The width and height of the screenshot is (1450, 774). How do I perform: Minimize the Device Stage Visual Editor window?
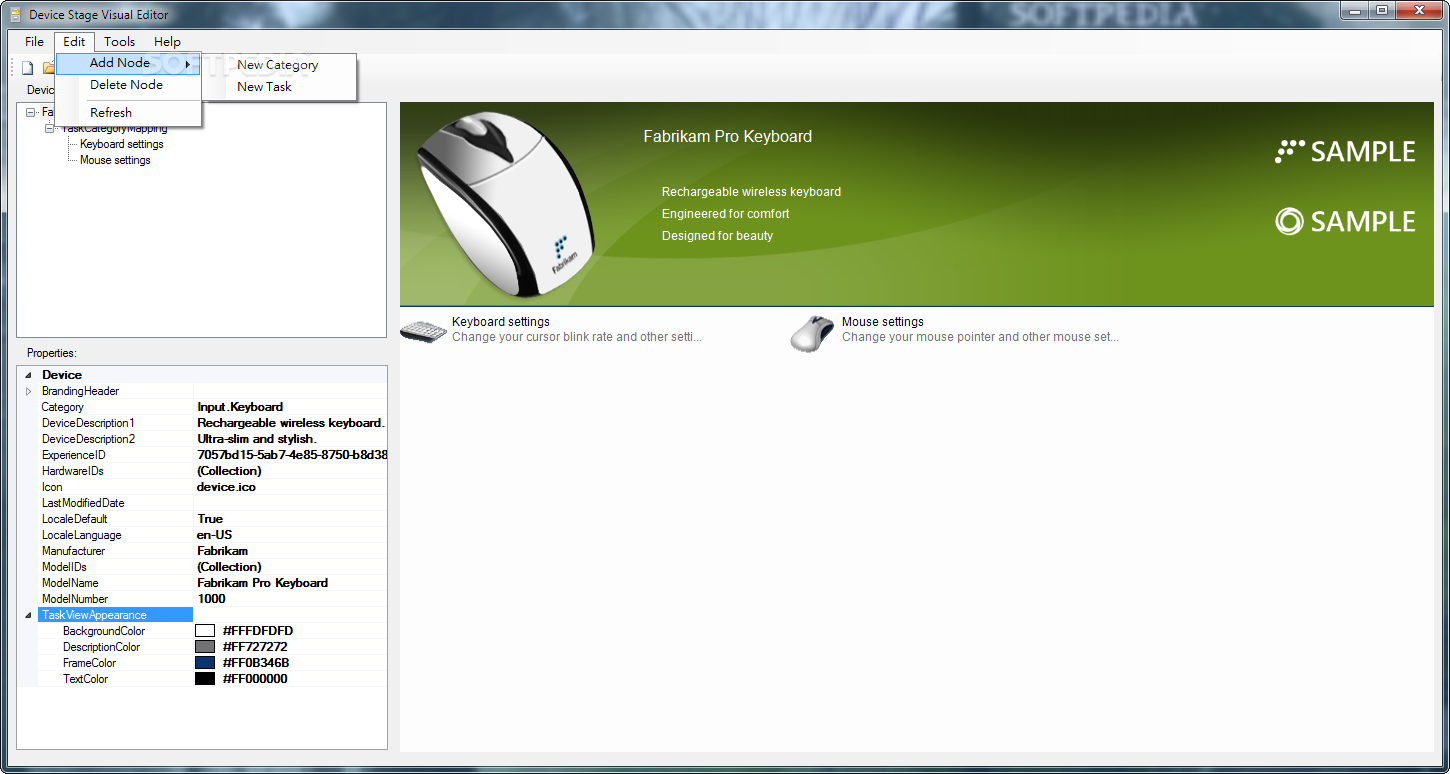click(1354, 10)
